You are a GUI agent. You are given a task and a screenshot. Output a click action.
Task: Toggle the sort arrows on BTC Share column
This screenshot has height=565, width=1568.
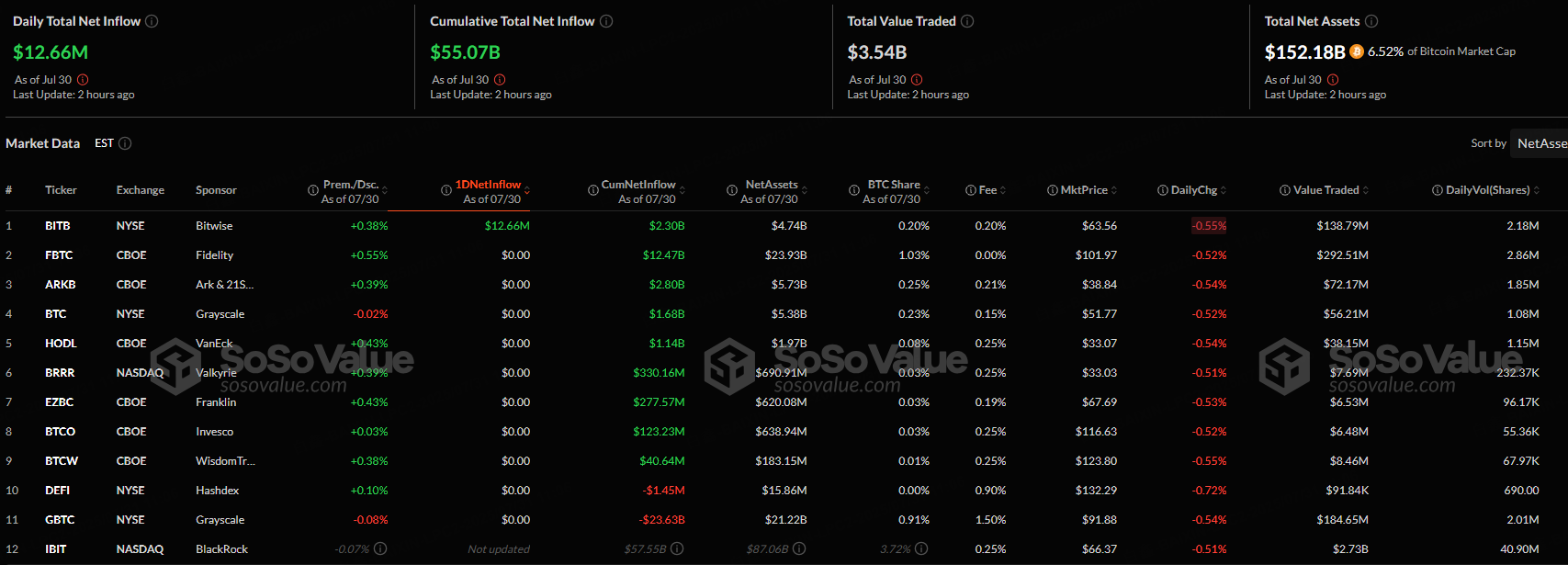point(927,190)
